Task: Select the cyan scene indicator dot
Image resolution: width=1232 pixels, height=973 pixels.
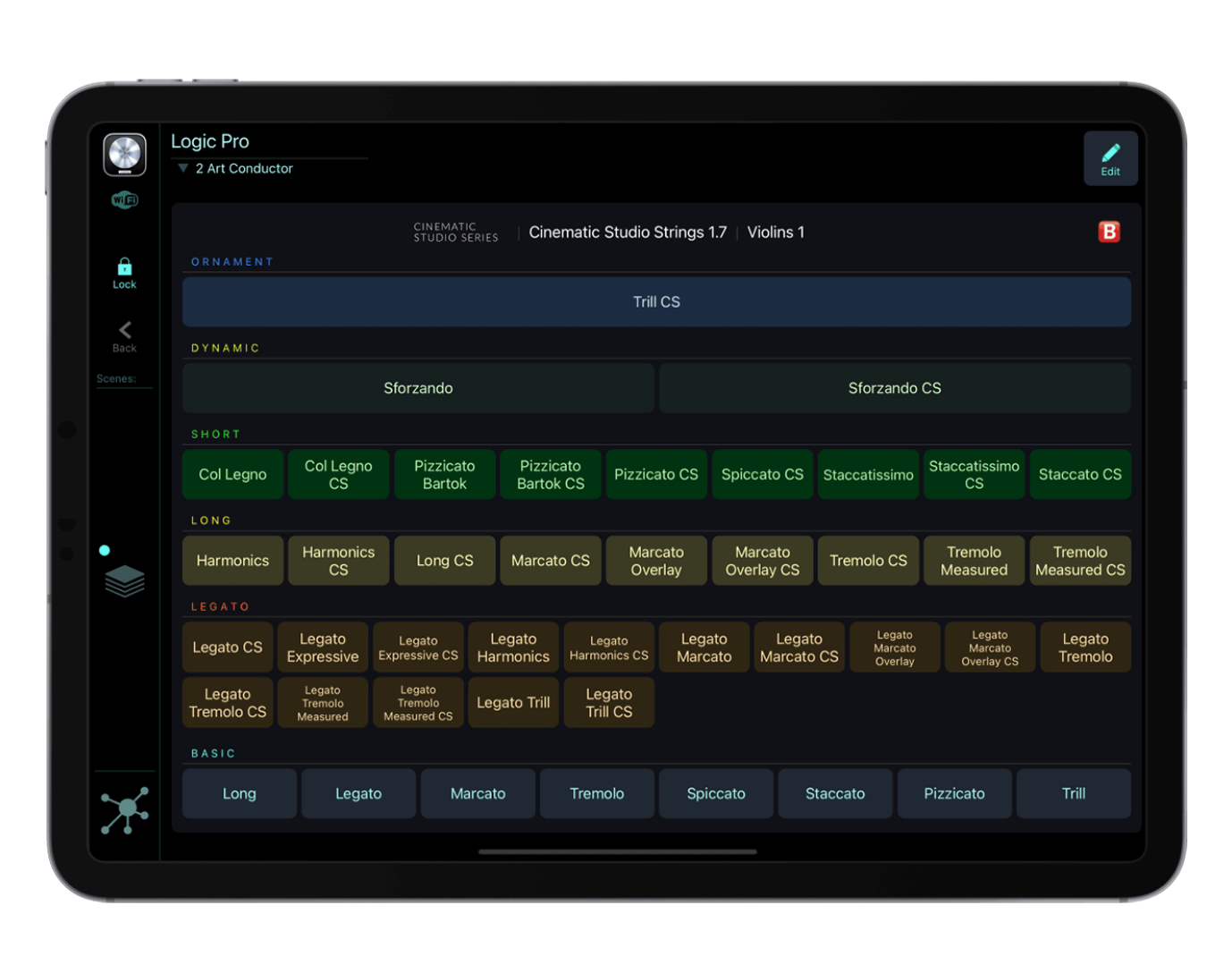Action: (x=105, y=550)
